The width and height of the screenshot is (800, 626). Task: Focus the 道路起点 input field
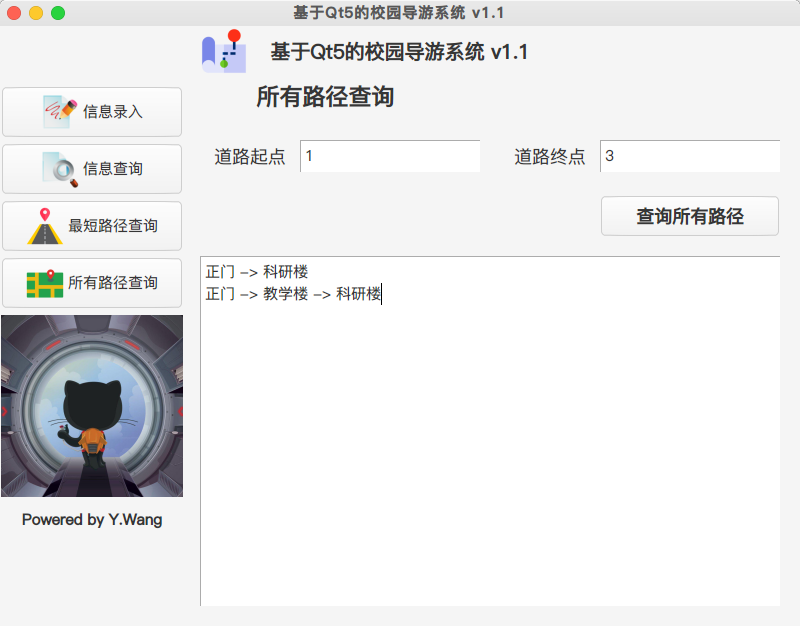[390, 156]
